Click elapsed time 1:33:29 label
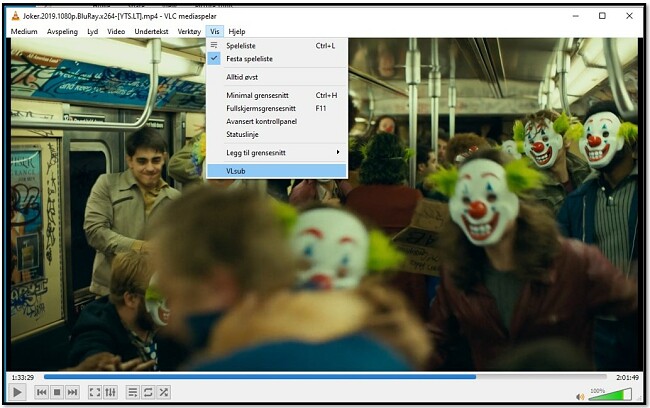Image resolution: width=650 pixels, height=408 pixels. click(23, 377)
